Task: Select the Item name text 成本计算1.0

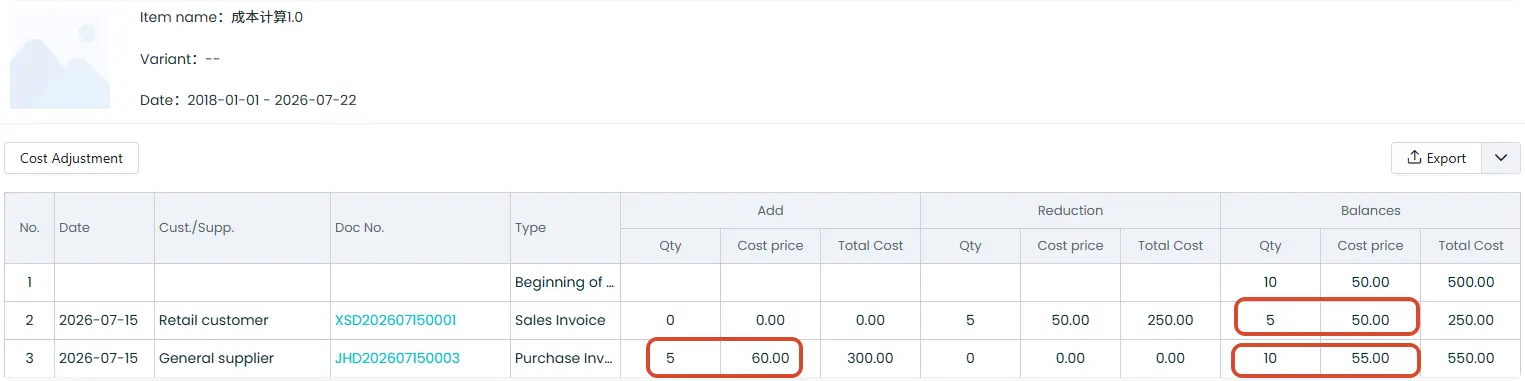Action: pos(267,17)
